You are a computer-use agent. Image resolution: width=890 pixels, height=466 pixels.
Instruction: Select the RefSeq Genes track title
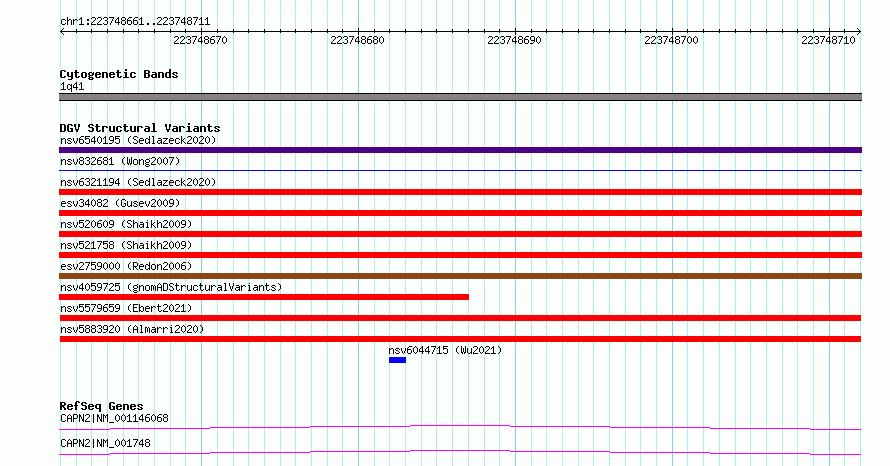tap(101, 406)
